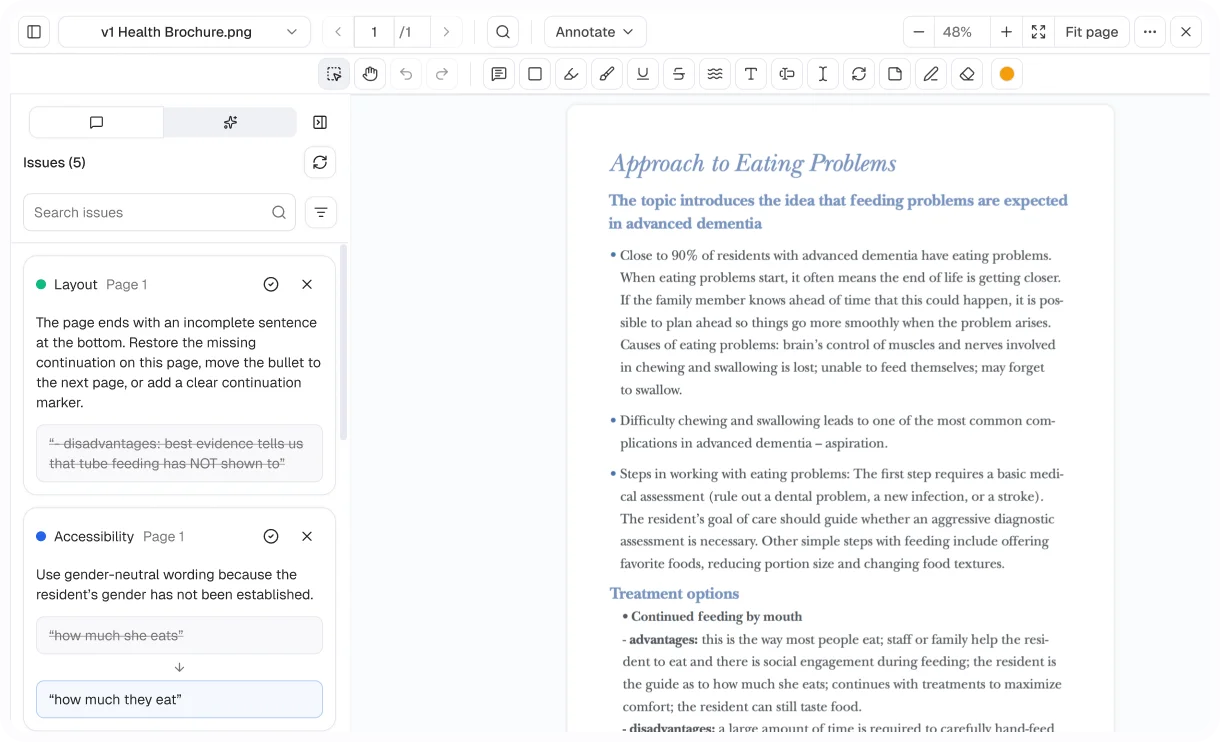Open the issues filter options

[321, 212]
